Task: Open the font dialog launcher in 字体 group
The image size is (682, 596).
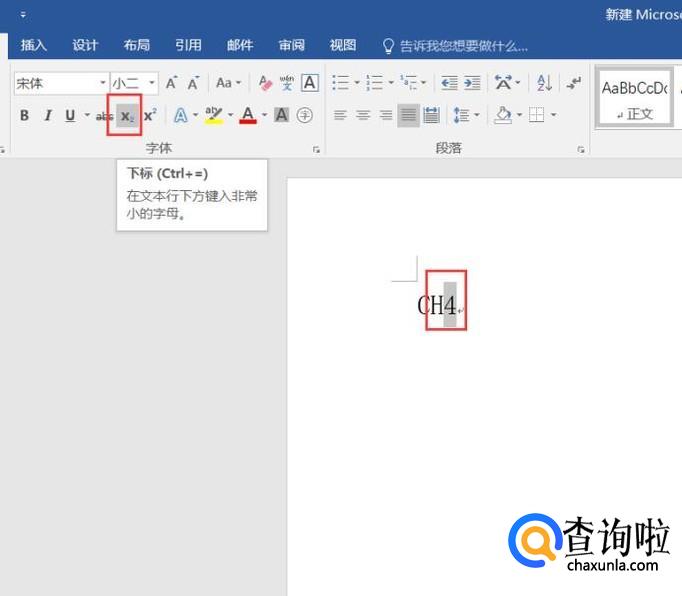Action: [x=317, y=149]
